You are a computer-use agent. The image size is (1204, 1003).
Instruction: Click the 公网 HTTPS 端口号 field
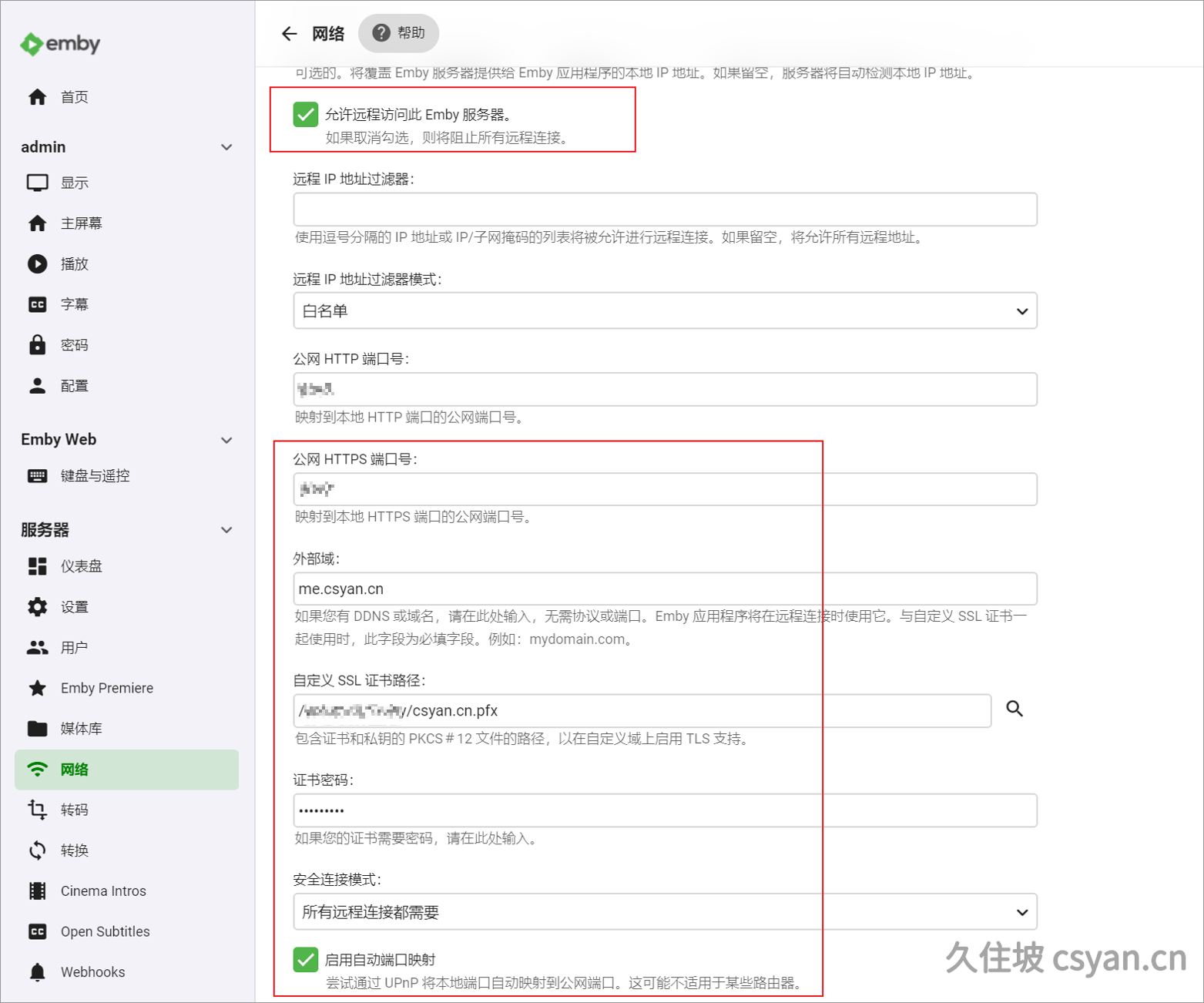(665, 489)
